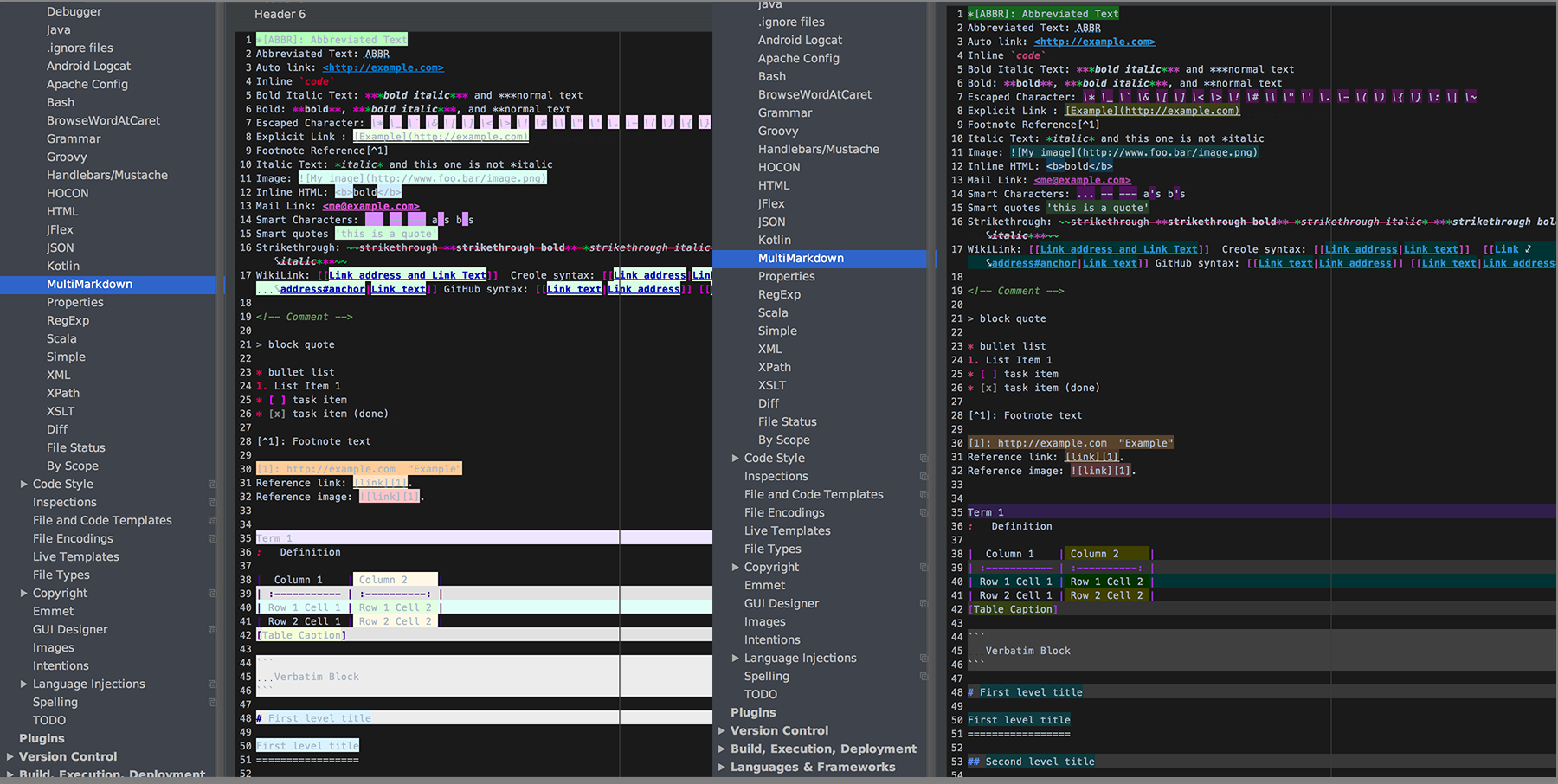
Task: Click http://example.com auto link in left preview
Action: tap(383, 67)
